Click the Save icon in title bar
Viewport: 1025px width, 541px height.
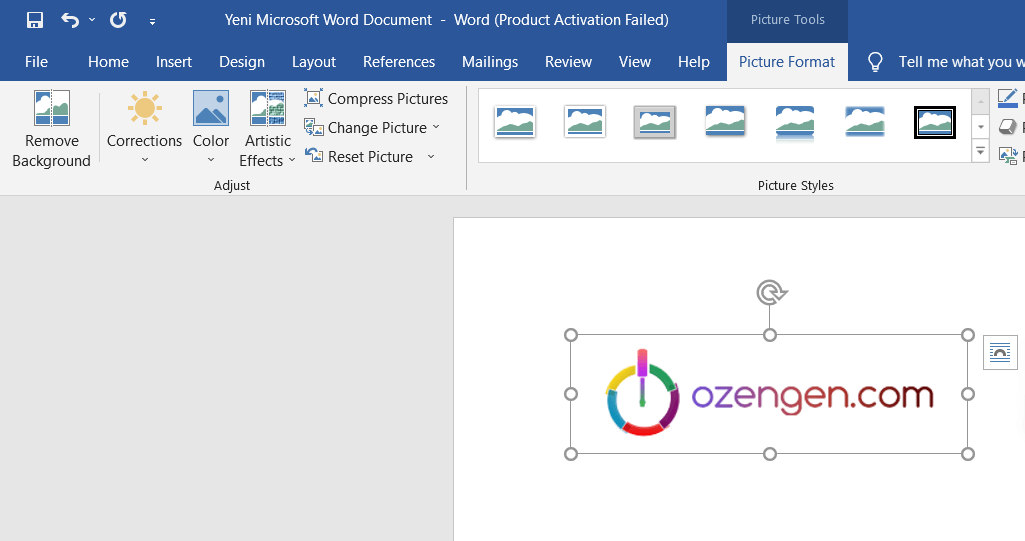coord(35,20)
